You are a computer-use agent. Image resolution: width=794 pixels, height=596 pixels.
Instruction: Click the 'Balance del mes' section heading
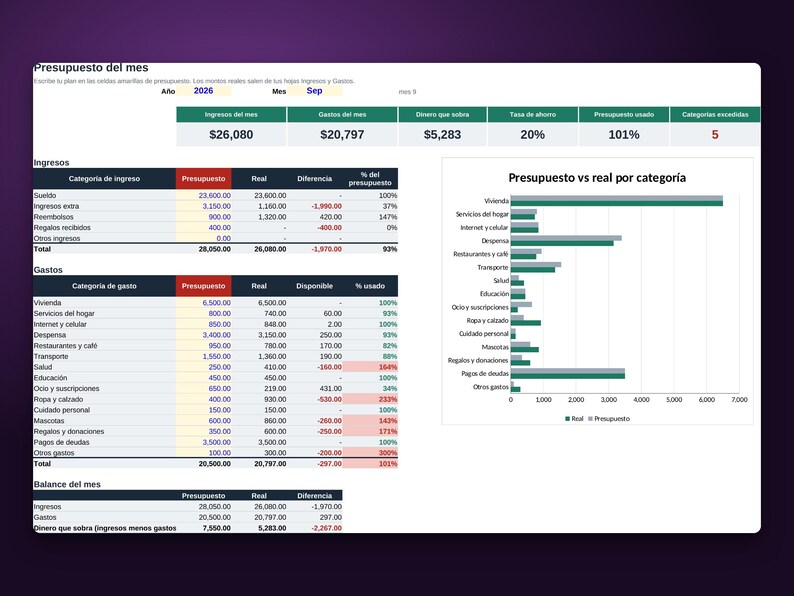(x=67, y=484)
